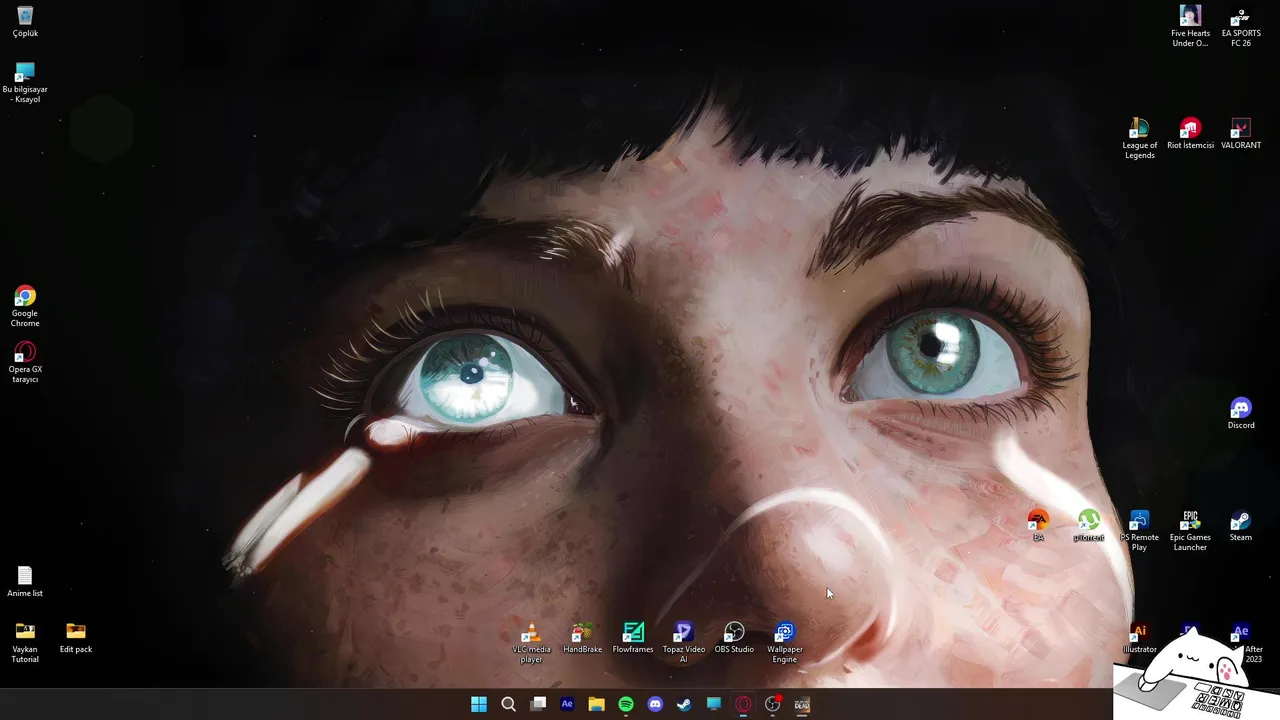Switch to Opera GX on the taskbar

[743, 704]
